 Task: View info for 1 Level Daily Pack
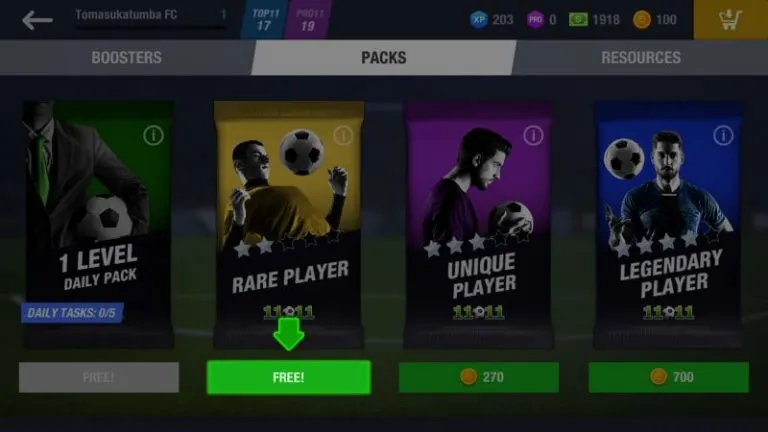(153, 135)
